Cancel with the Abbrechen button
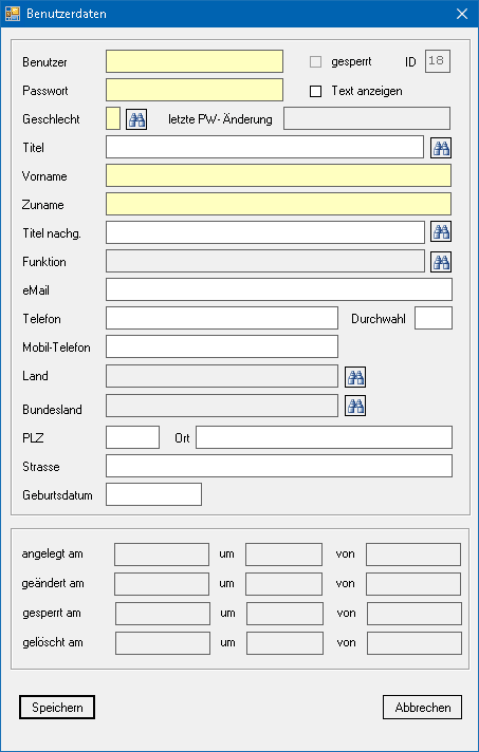The height and width of the screenshot is (752, 479). coord(422,707)
